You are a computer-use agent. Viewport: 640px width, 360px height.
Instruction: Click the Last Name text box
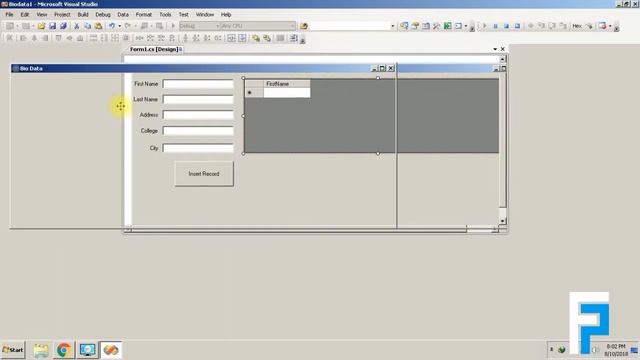pos(198,99)
